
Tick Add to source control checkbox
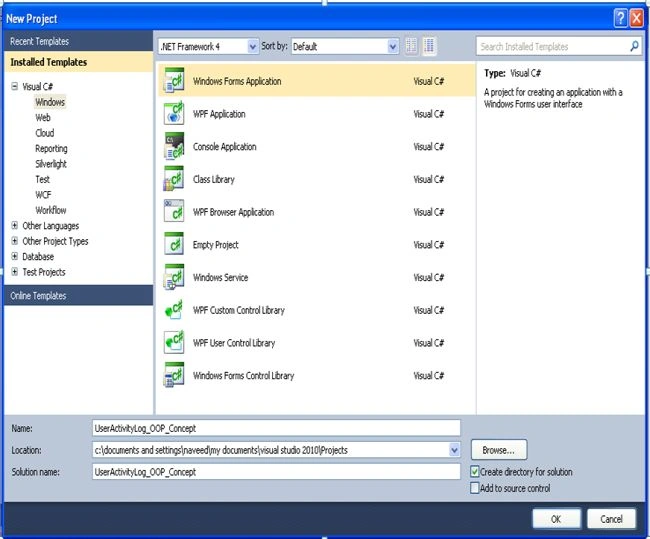[475, 488]
